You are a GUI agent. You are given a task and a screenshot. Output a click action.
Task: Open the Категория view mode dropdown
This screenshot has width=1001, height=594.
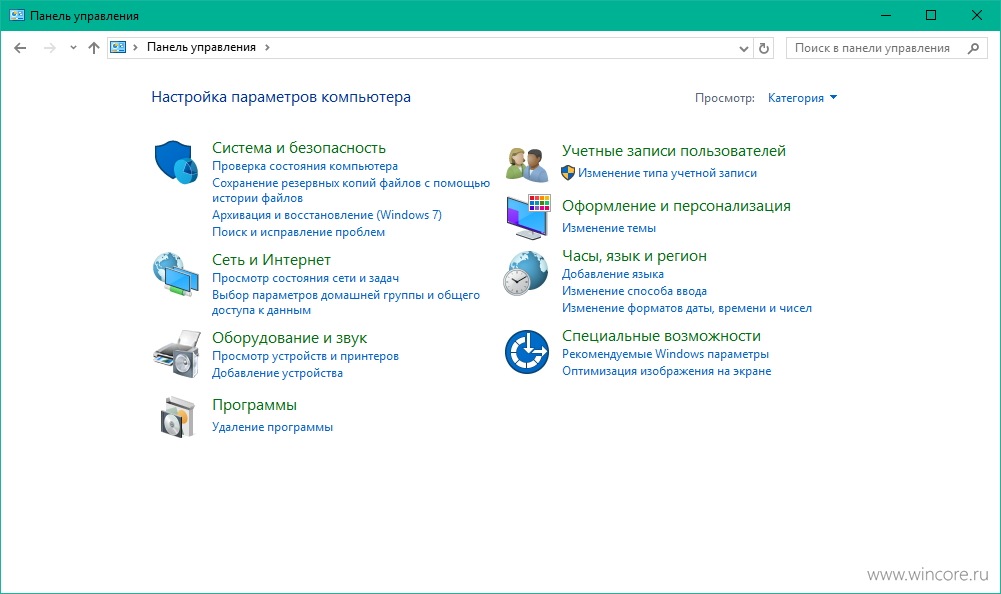point(802,98)
